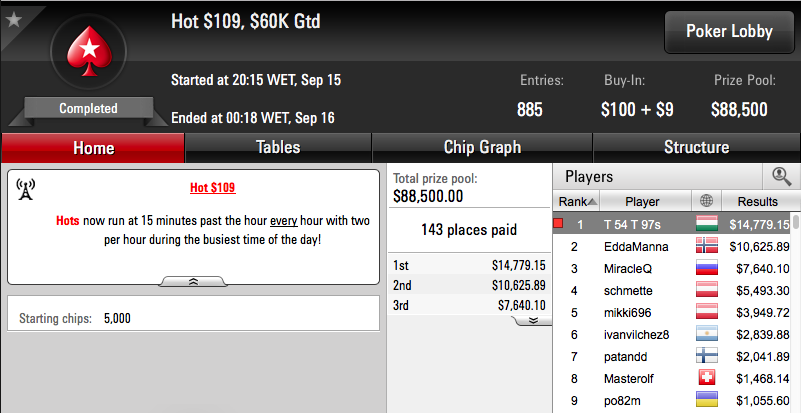The height and width of the screenshot is (413, 801).
Task: Sort players by Rank column arrow
Action: coord(592,202)
